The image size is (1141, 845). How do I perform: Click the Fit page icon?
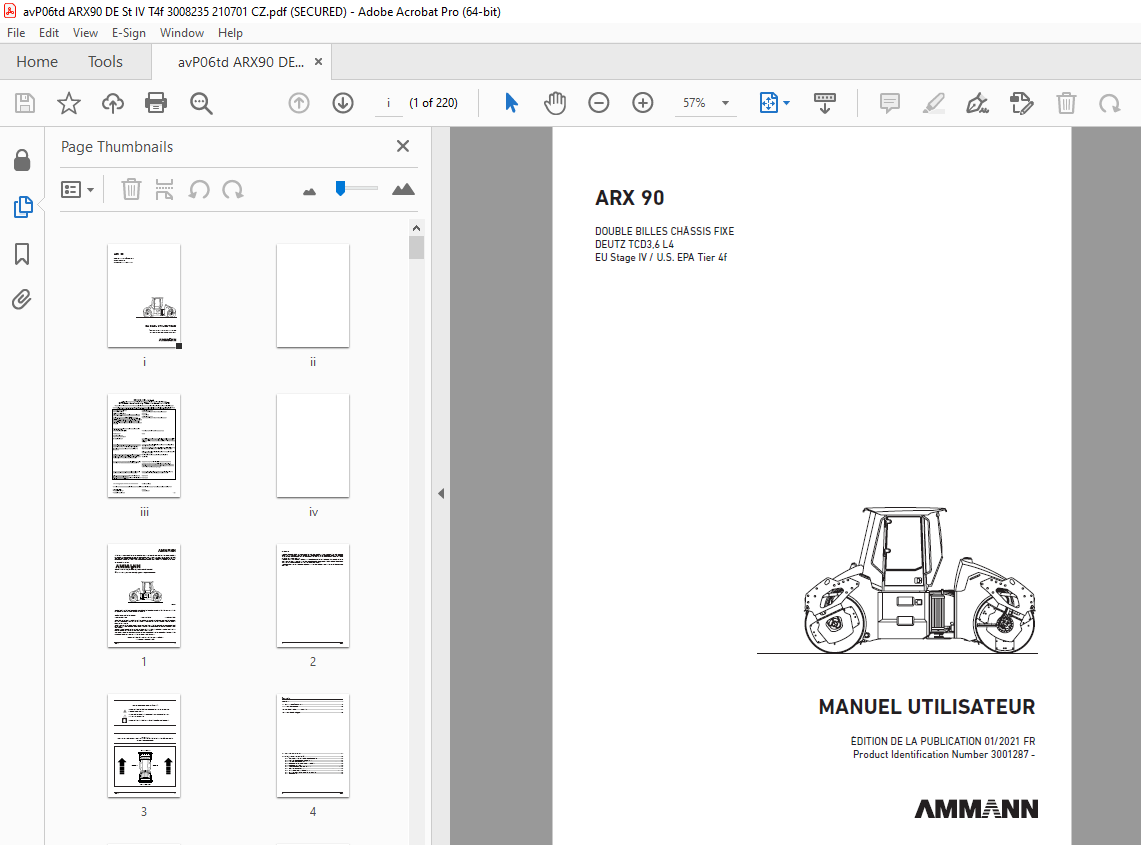[768, 103]
